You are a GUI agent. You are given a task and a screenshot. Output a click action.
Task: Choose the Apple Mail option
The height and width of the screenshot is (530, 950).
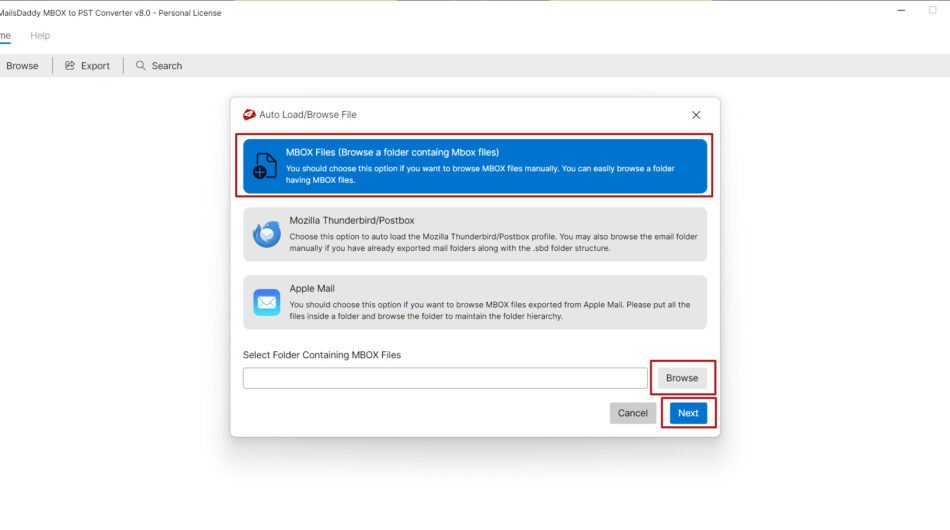click(474, 302)
